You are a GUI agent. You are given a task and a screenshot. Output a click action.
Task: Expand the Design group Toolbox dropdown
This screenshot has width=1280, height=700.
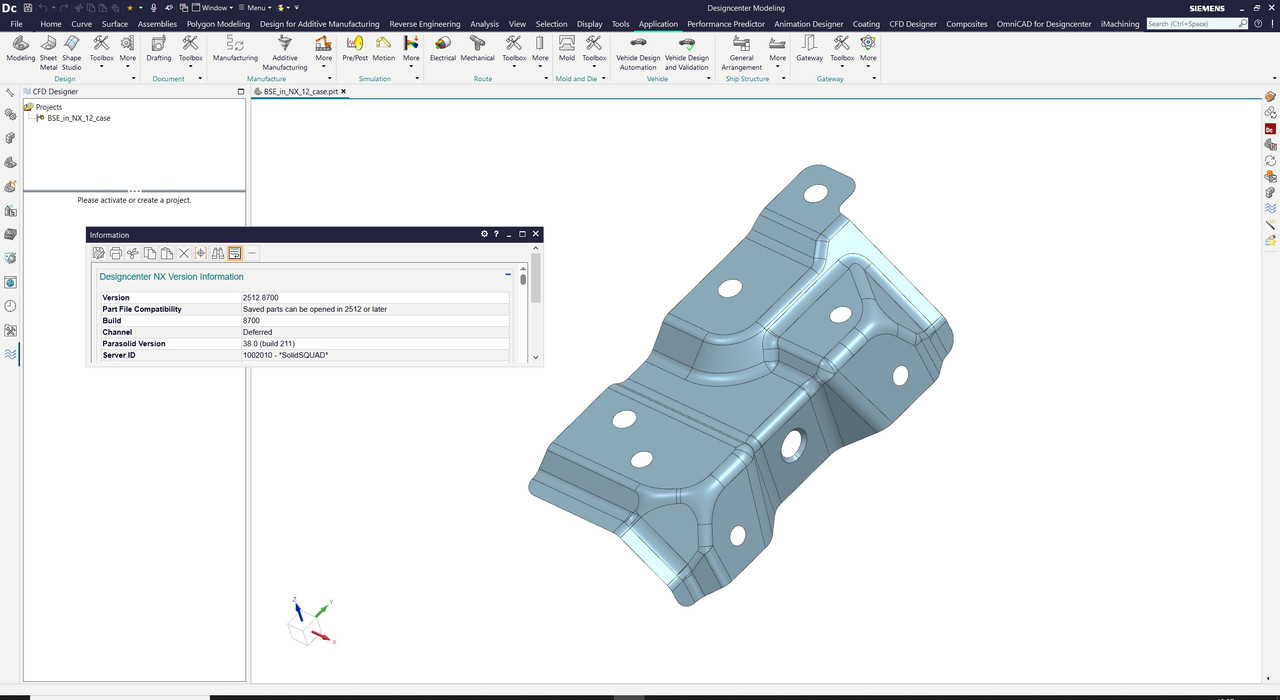102,54
